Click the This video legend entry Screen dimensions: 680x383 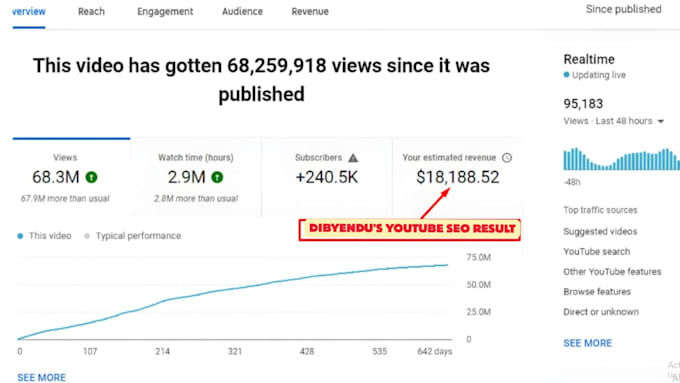[x=44, y=236]
